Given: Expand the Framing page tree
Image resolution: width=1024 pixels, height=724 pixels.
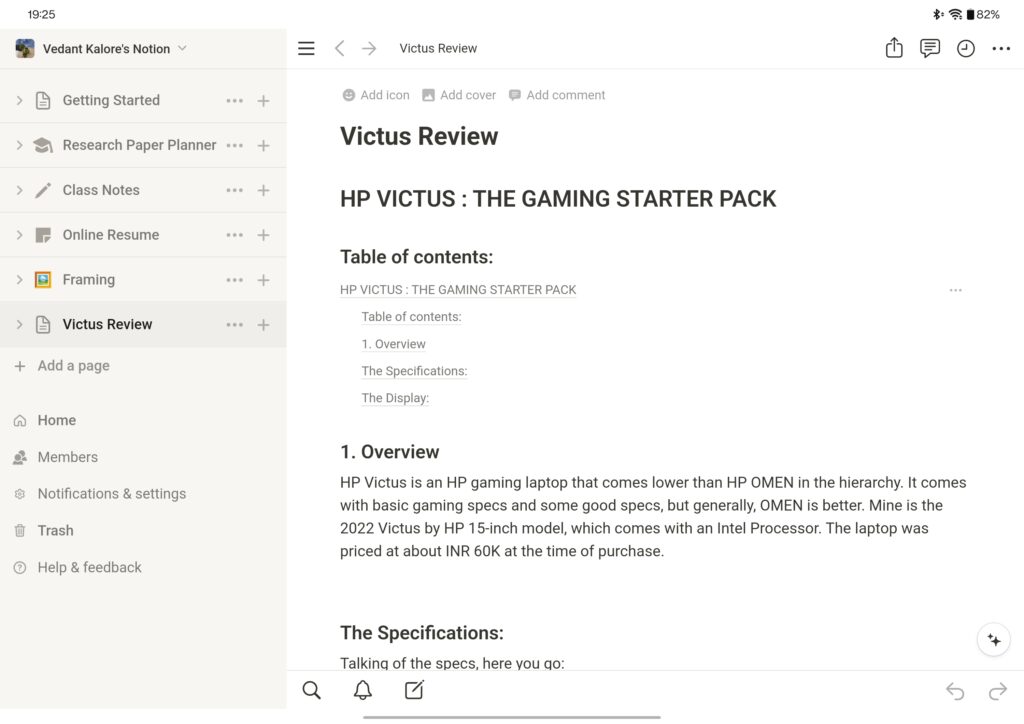Looking at the screenshot, I should (x=19, y=279).
